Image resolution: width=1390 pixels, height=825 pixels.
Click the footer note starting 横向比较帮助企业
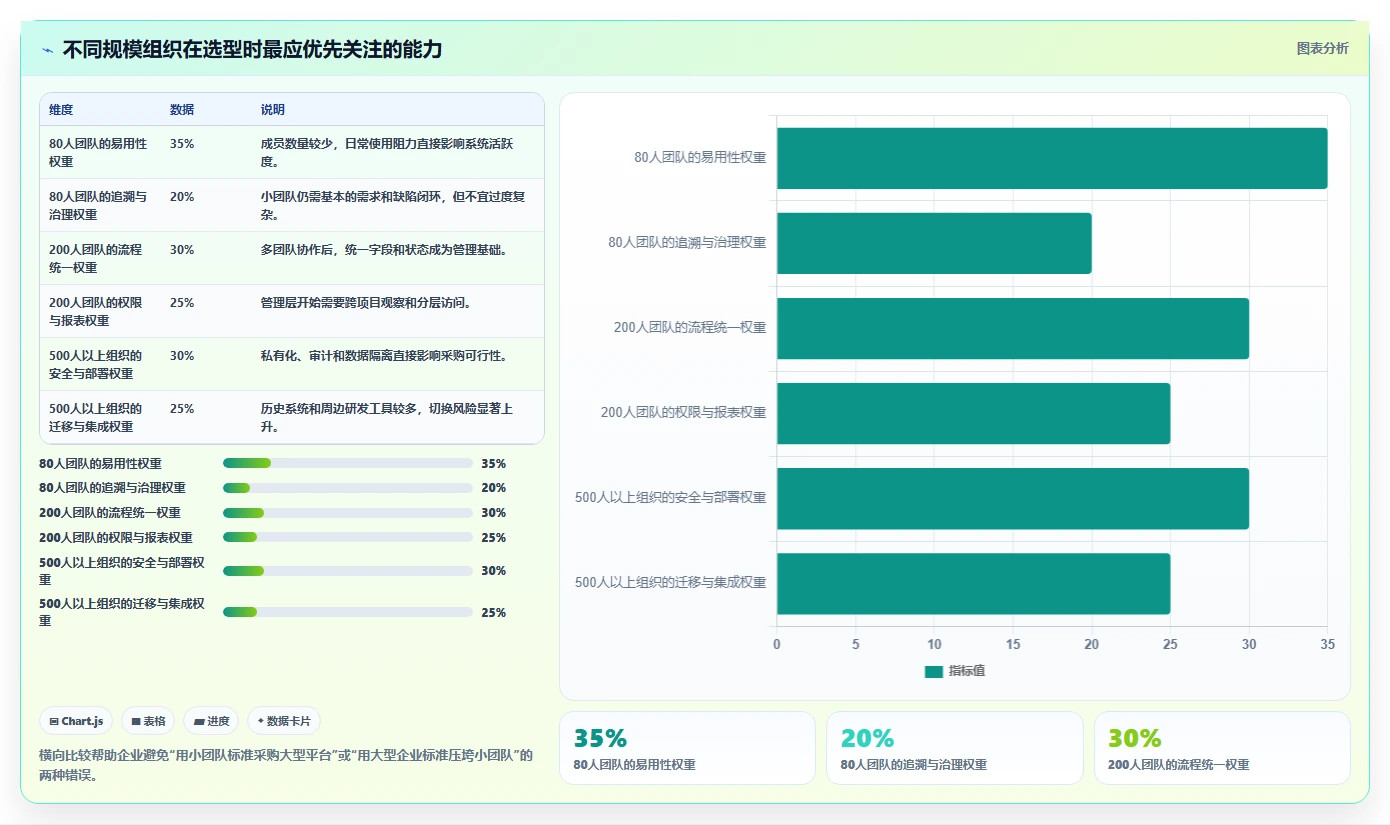[x=286, y=765]
